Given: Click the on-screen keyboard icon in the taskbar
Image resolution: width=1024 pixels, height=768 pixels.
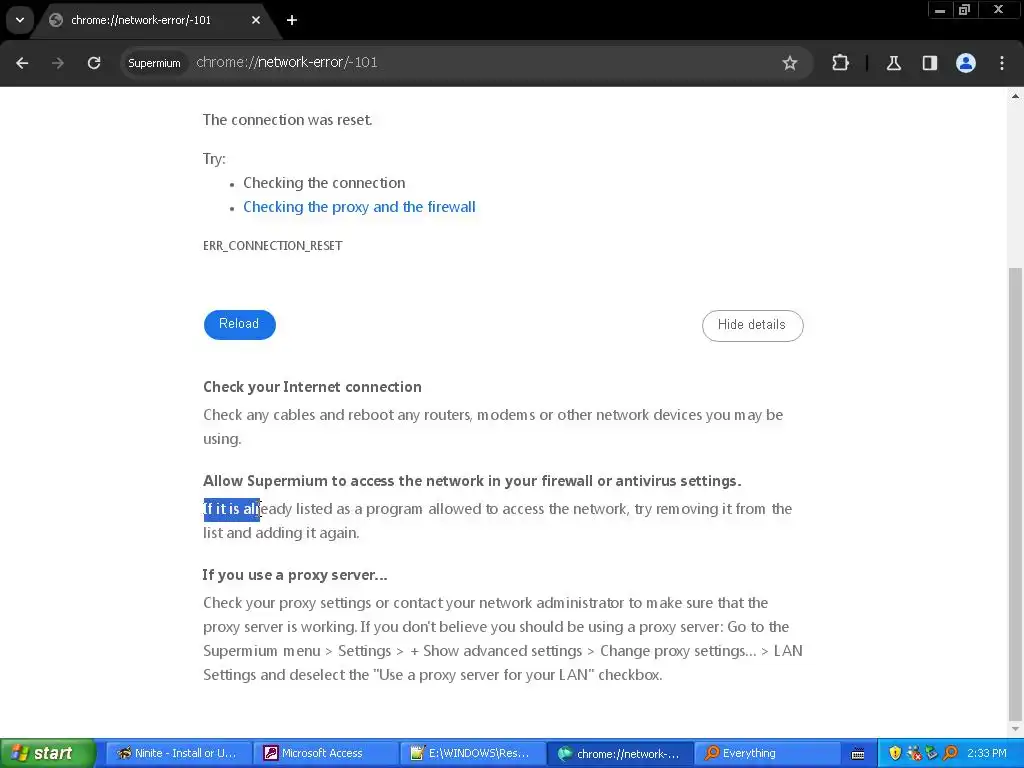Looking at the screenshot, I should pyautogui.click(x=858, y=754).
